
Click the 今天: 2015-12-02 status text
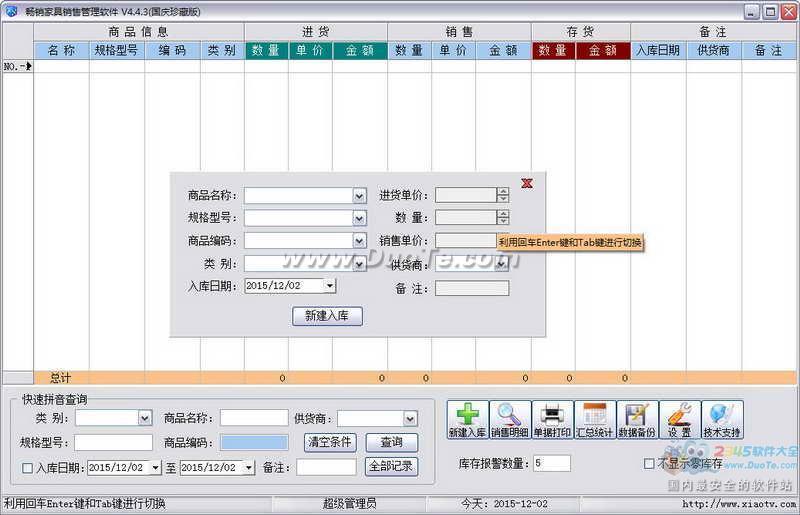[504, 504]
